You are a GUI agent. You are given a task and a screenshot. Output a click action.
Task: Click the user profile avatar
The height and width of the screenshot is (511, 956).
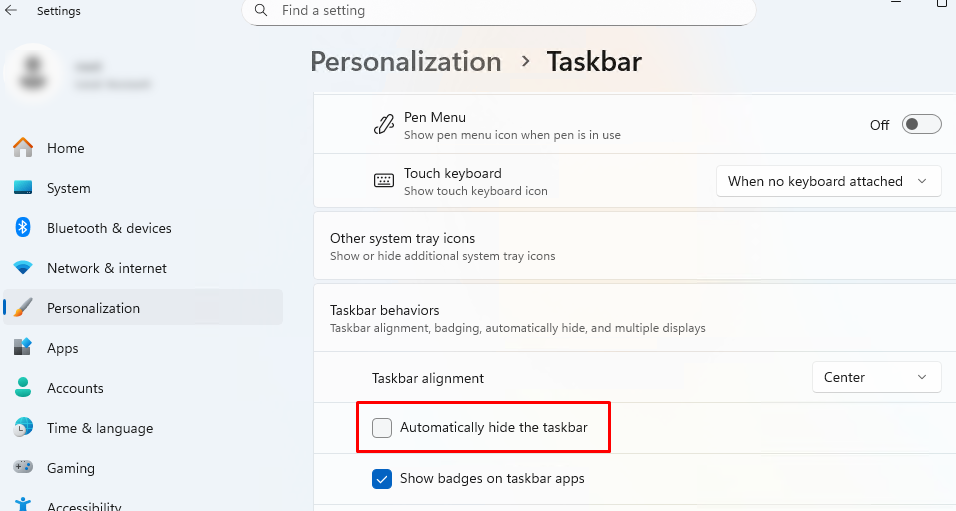tap(31, 75)
